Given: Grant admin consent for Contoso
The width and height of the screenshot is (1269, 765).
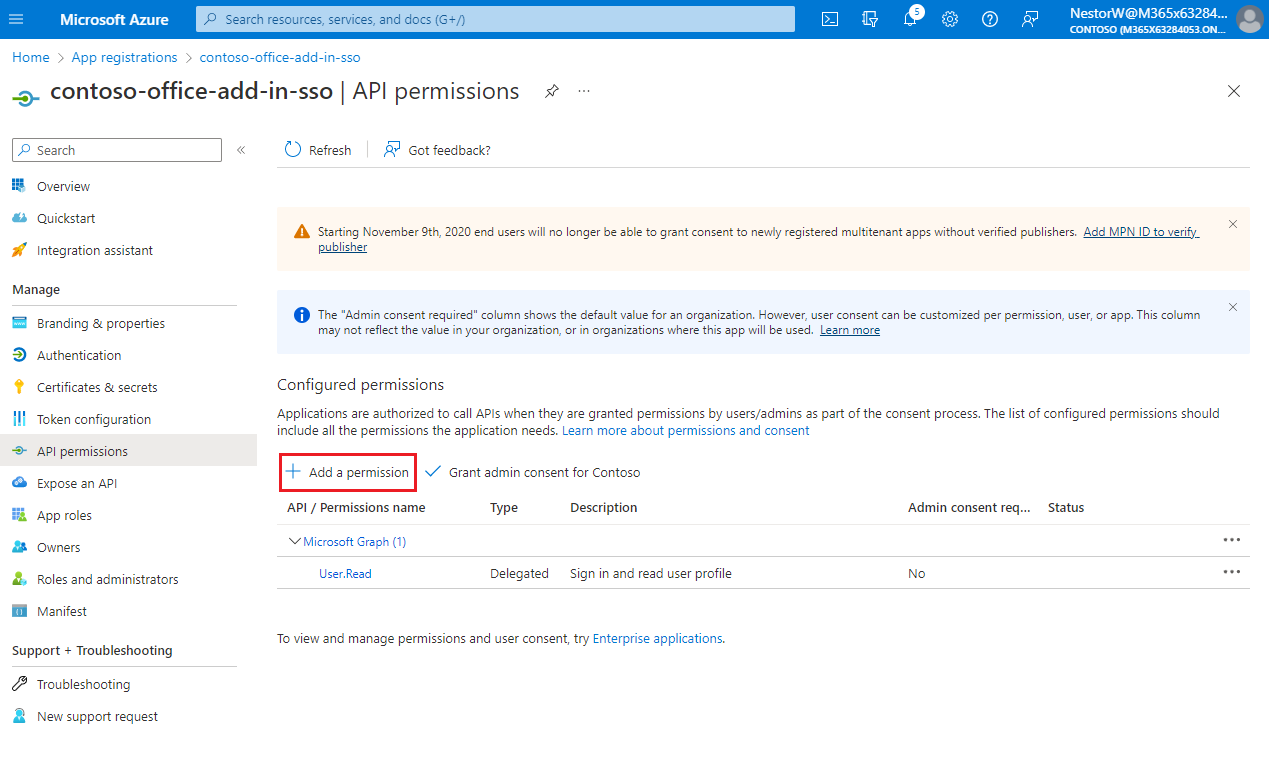Looking at the screenshot, I should click(532, 472).
